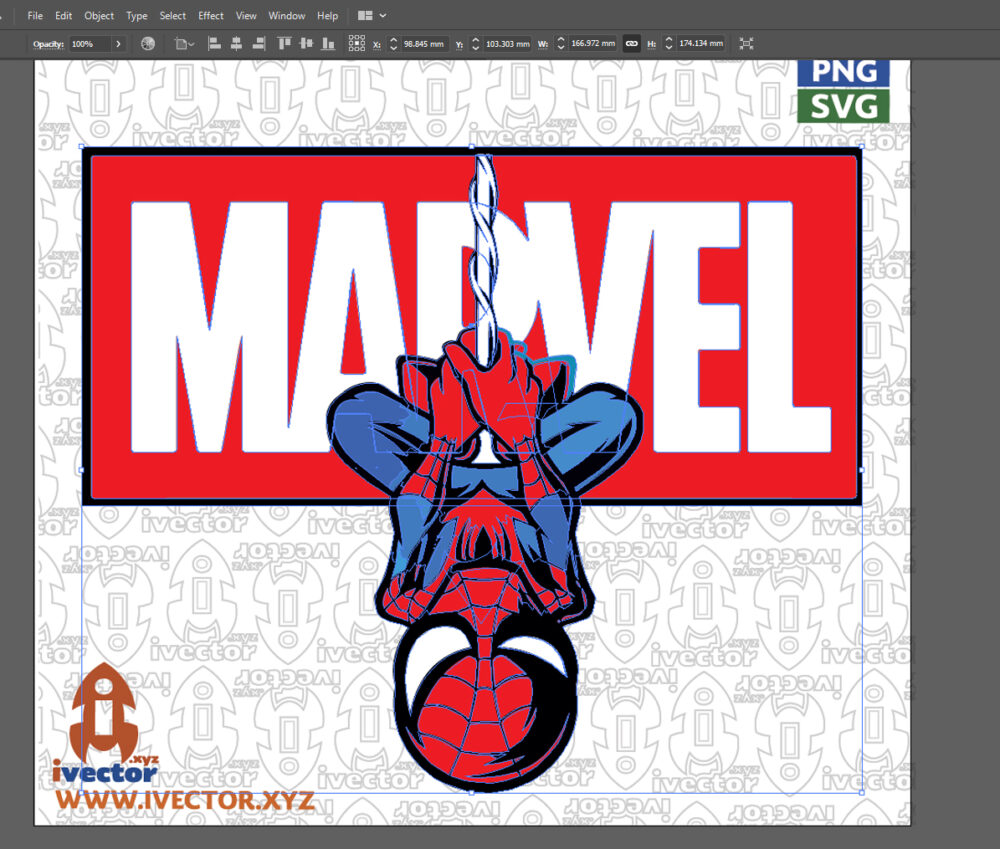This screenshot has width=1000, height=849.
Task: Click the X: label link
Action: [x=377, y=45]
